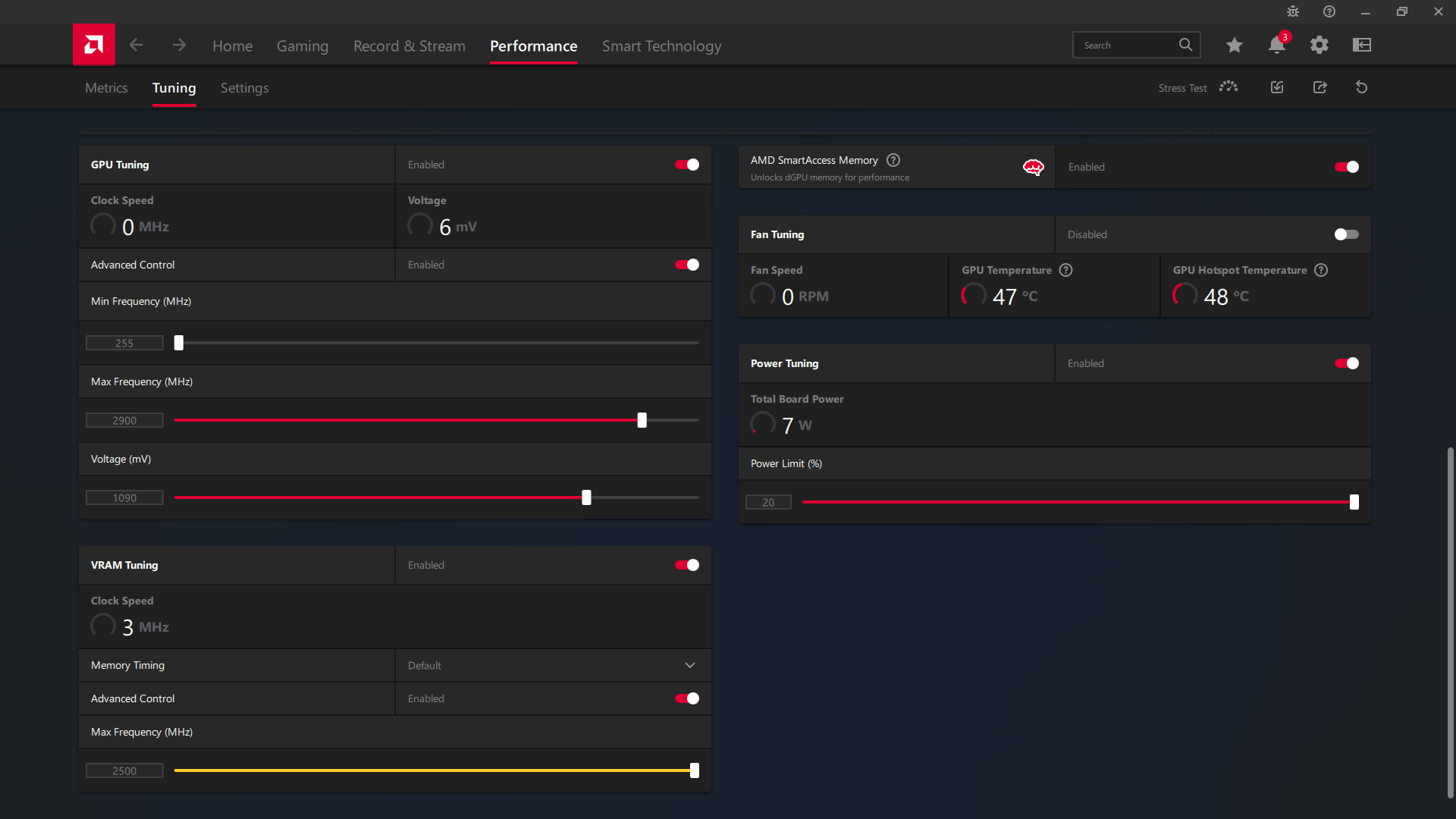This screenshot has height=819, width=1456.
Task: Open the notifications bell icon
Action: pos(1277,45)
